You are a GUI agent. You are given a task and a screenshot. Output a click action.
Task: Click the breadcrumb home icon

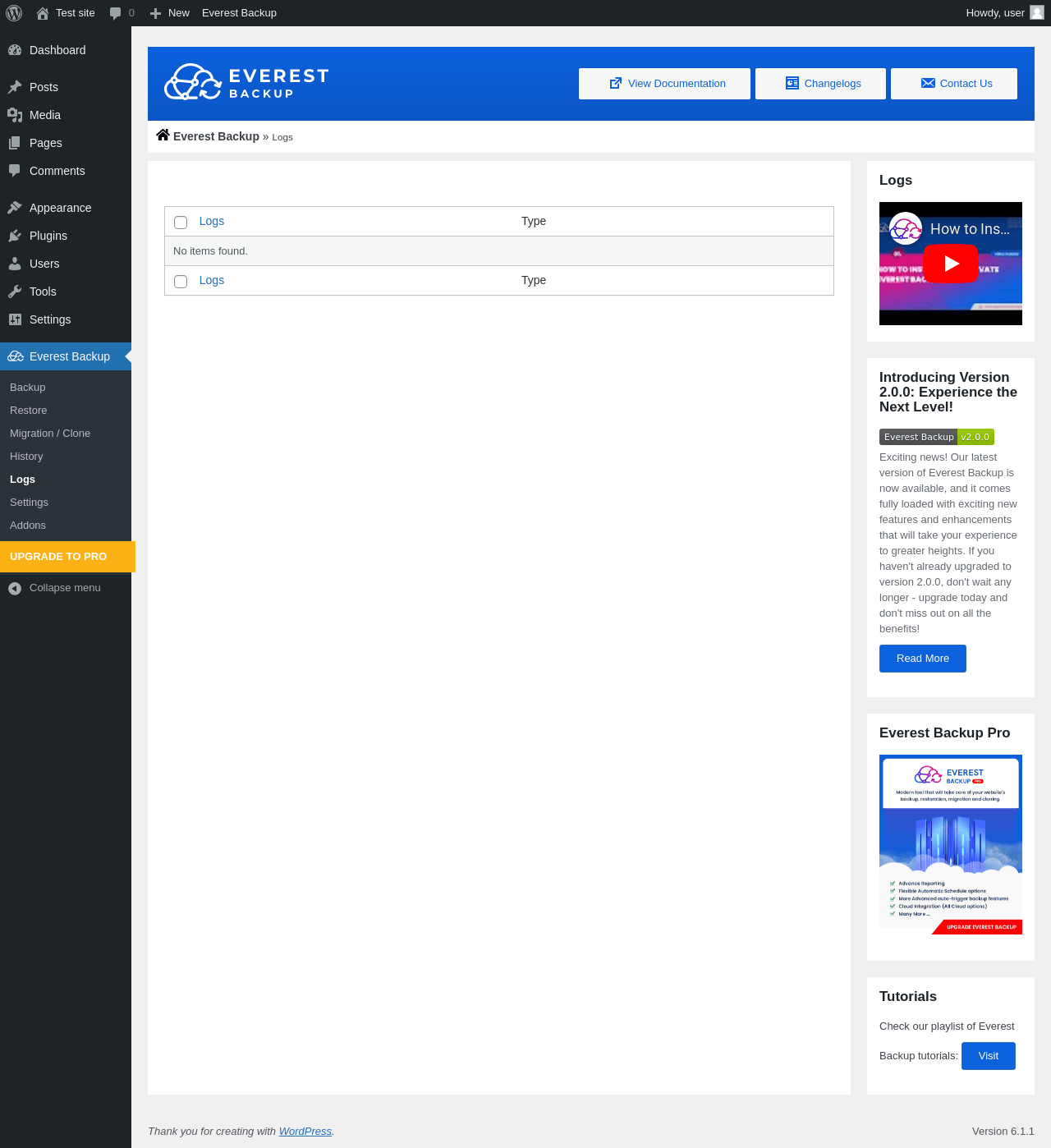tap(163, 135)
